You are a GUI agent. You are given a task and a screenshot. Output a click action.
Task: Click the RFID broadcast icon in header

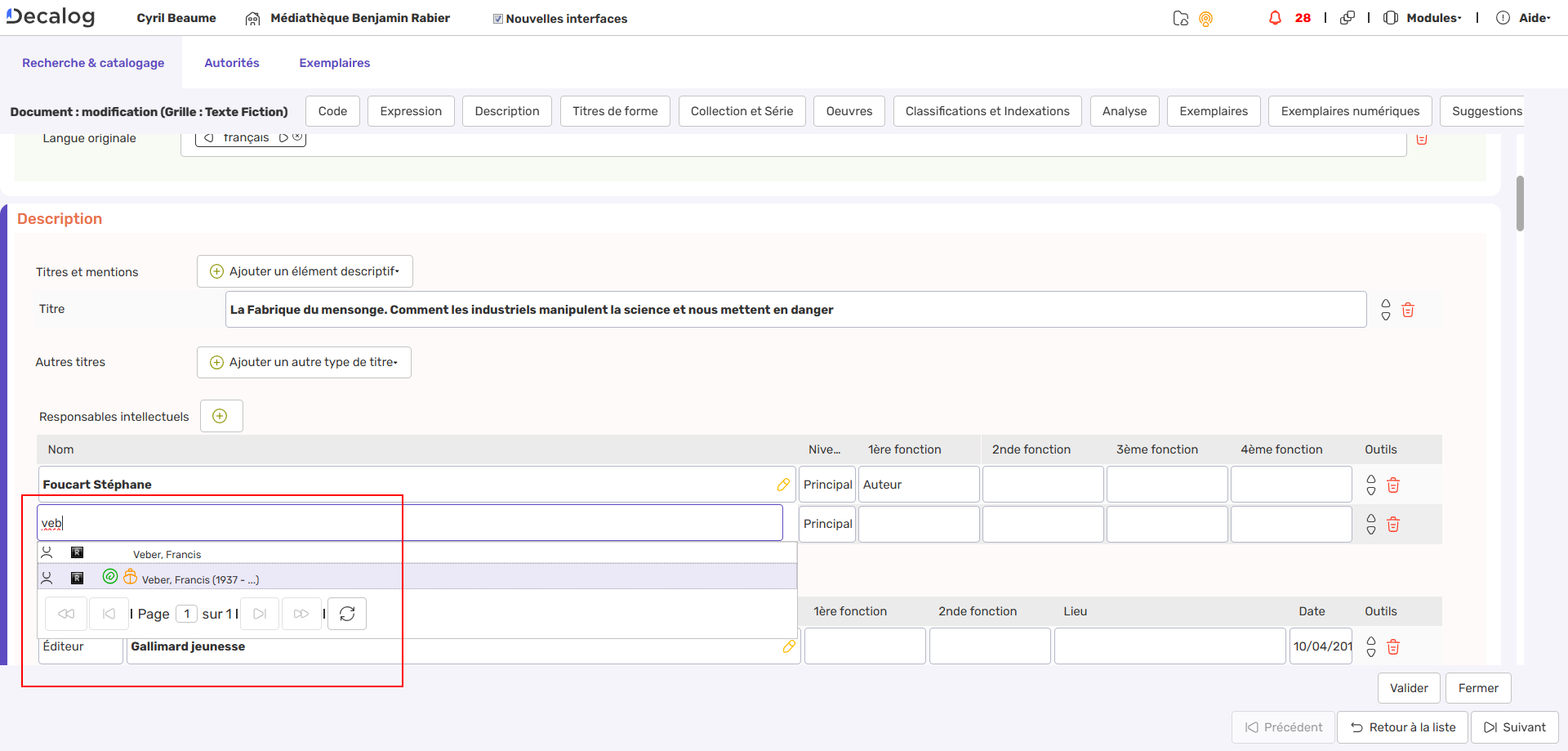(1205, 19)
